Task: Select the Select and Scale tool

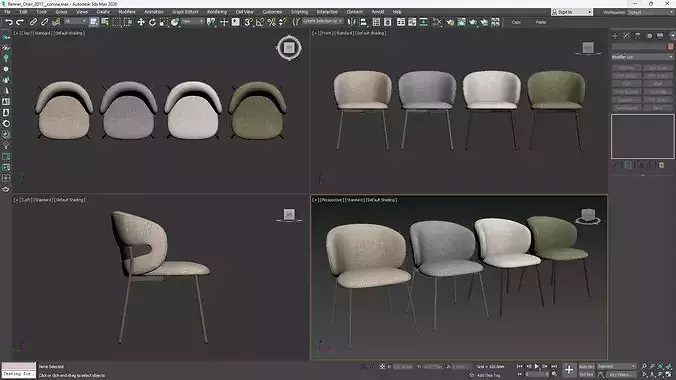Action: pos(163,22)
